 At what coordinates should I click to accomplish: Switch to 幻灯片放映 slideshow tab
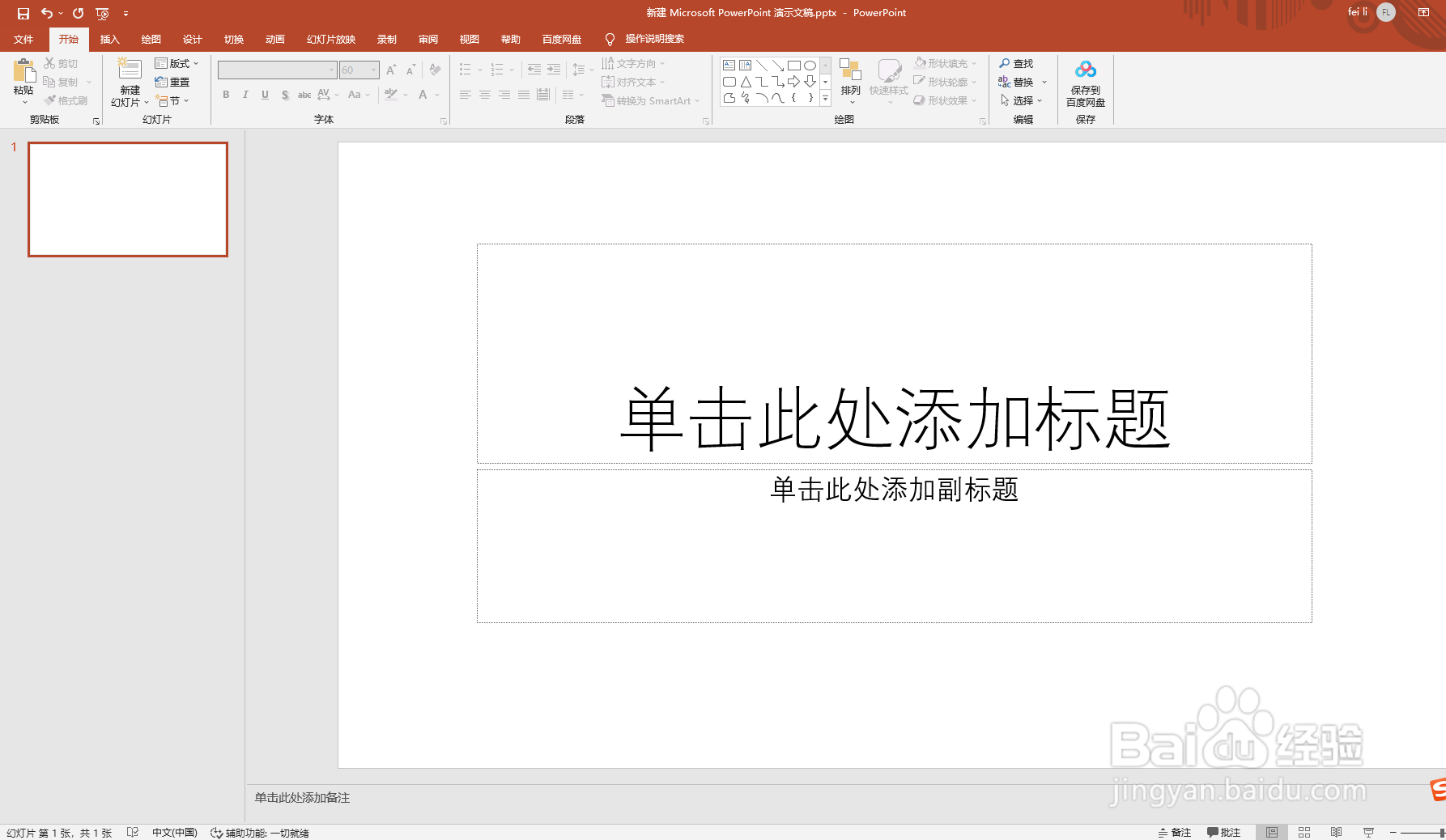[x=331, y=39]
